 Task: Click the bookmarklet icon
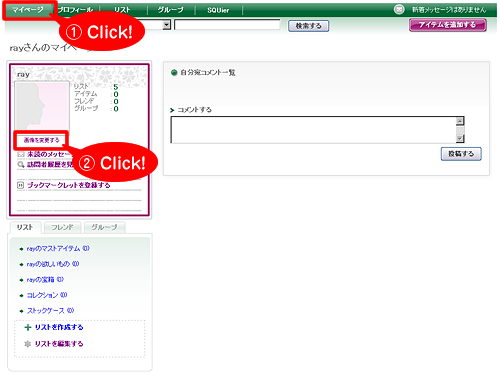tap(21, 185)
